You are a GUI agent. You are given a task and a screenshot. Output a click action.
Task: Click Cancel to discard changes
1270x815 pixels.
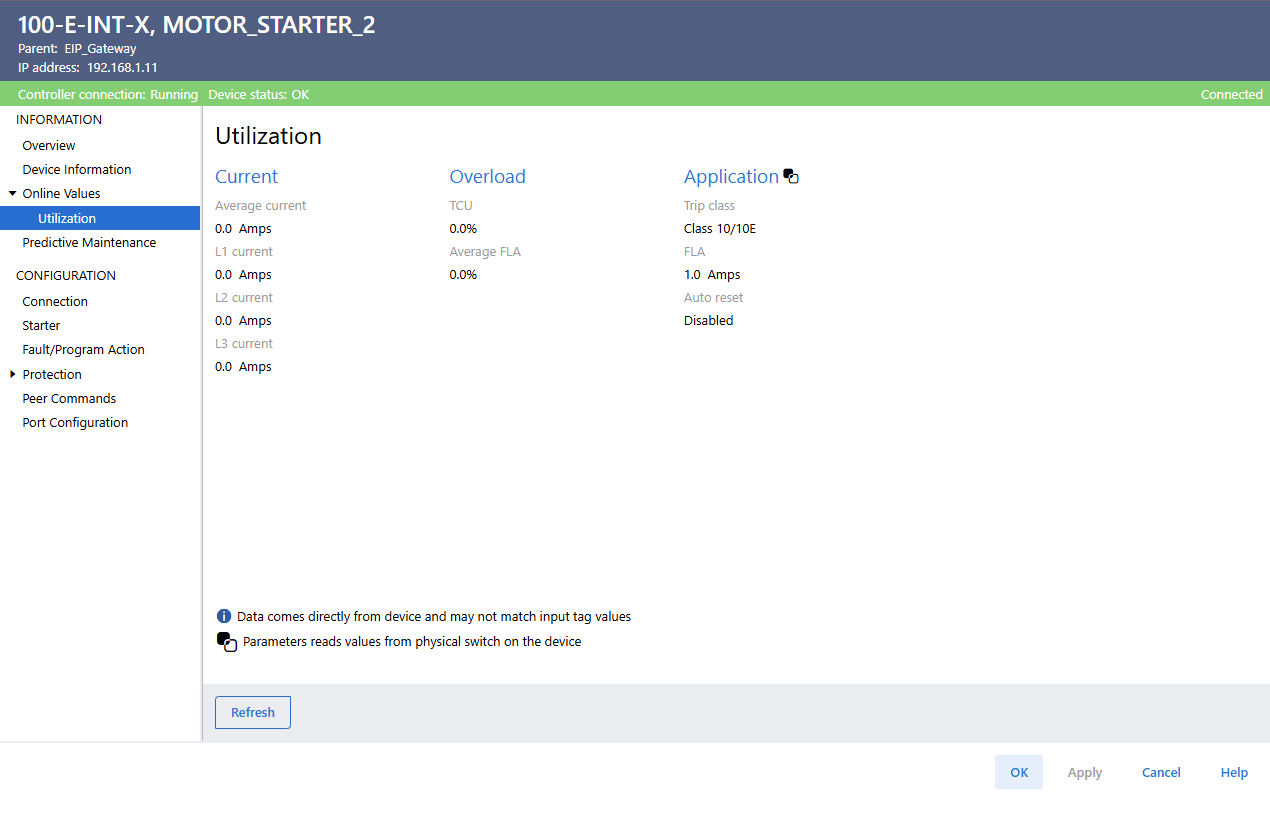tap(1161, 772)
